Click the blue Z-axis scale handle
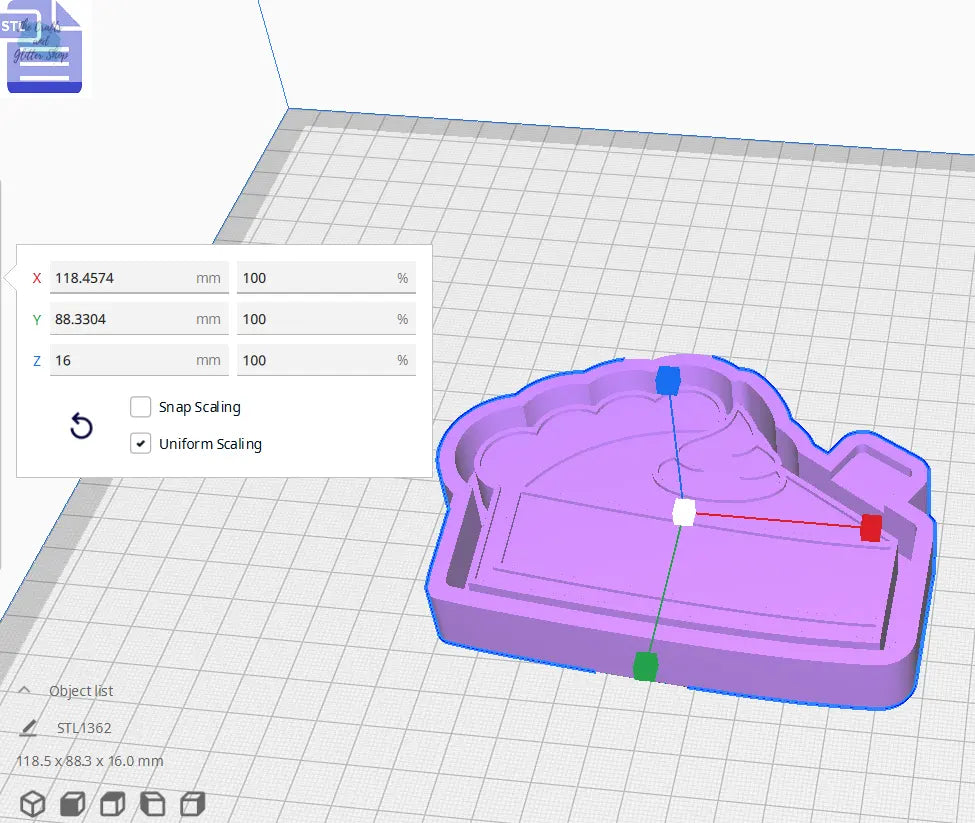Image resolution: width=975 pixels, height=823 pixels. pos(667,380)
